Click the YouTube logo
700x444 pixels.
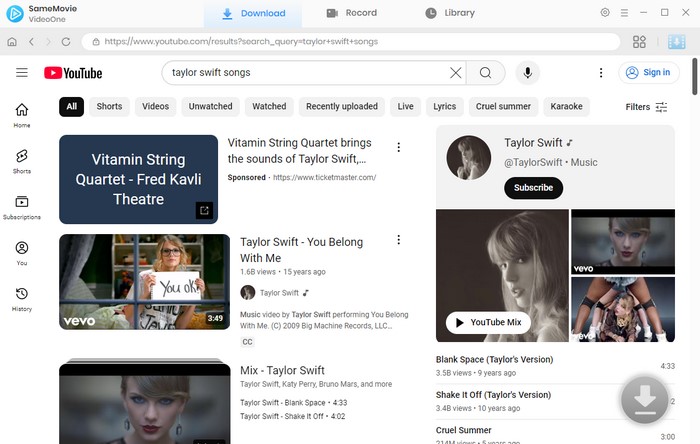(73, 73)
